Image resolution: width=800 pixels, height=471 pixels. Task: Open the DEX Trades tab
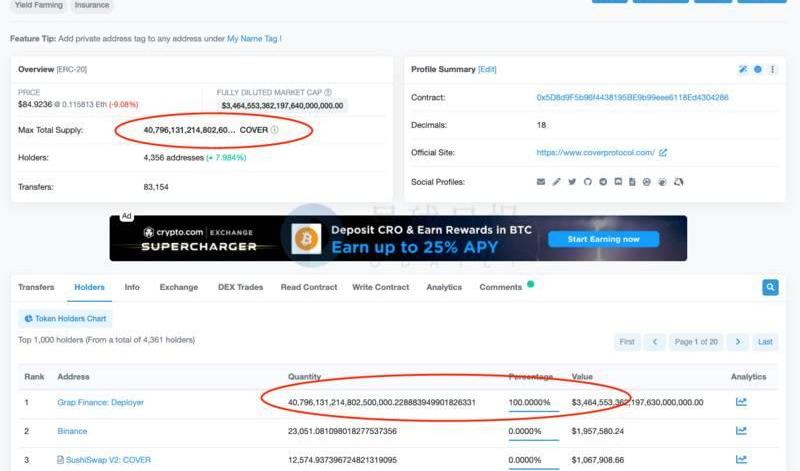(240, 287)
